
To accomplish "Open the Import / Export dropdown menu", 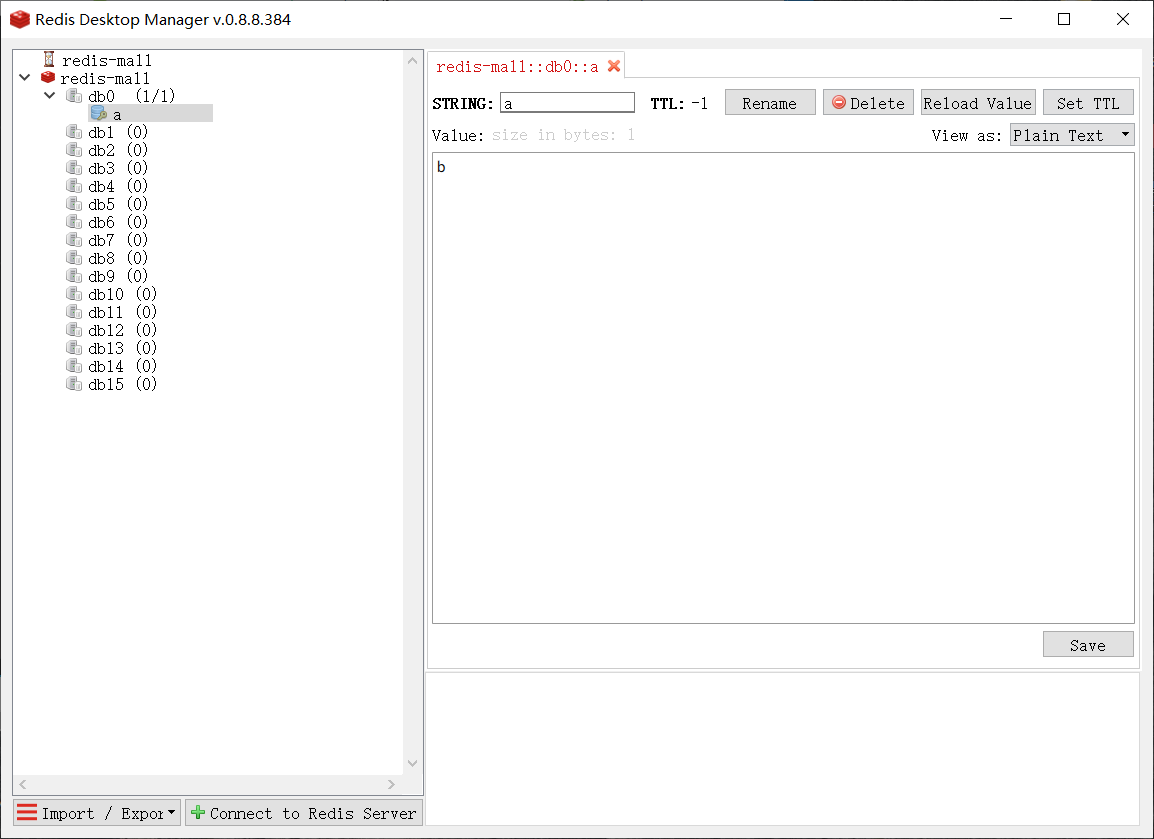I will 97,813.
